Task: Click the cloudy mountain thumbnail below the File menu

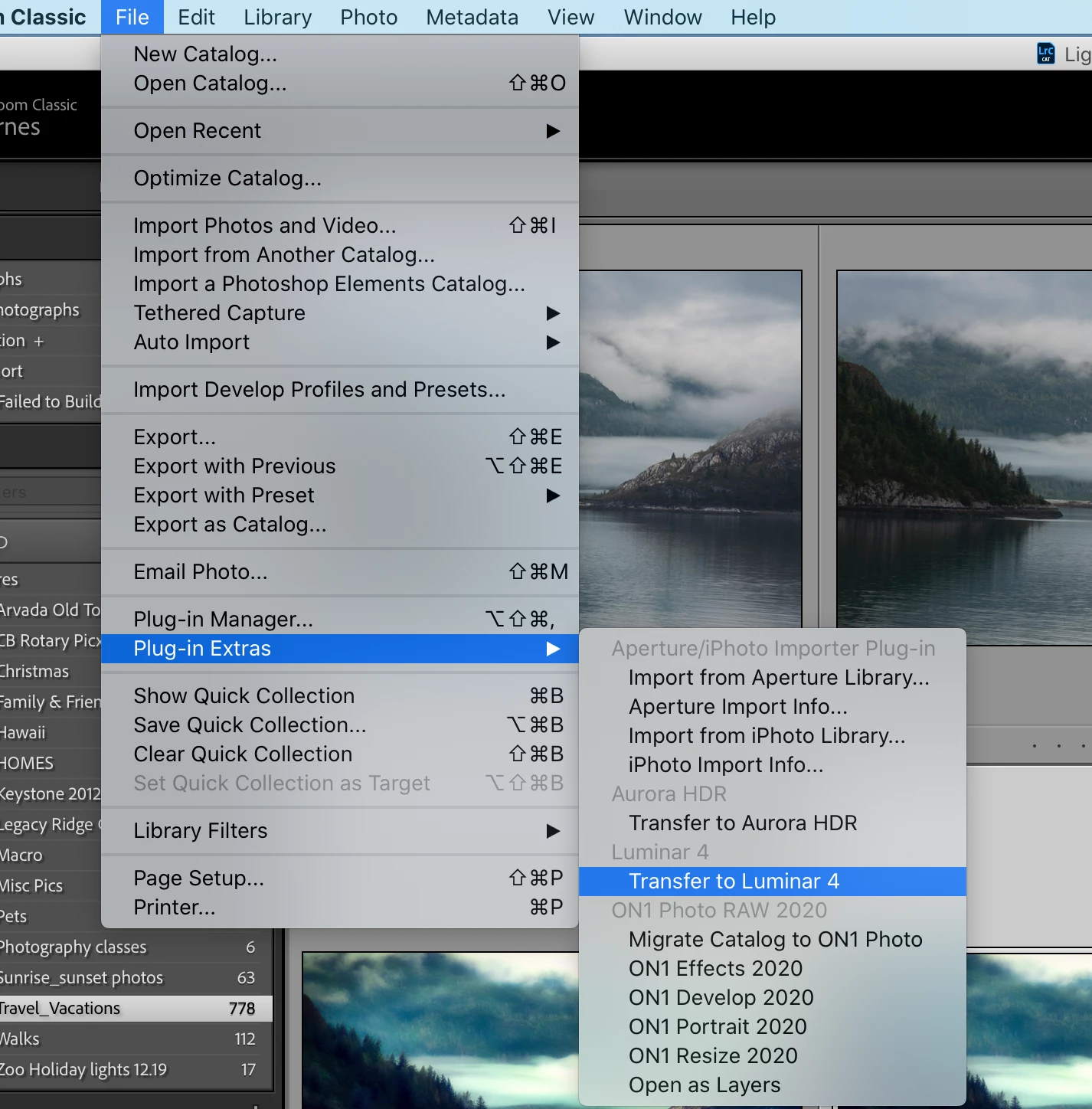Action: point(440,1030)
